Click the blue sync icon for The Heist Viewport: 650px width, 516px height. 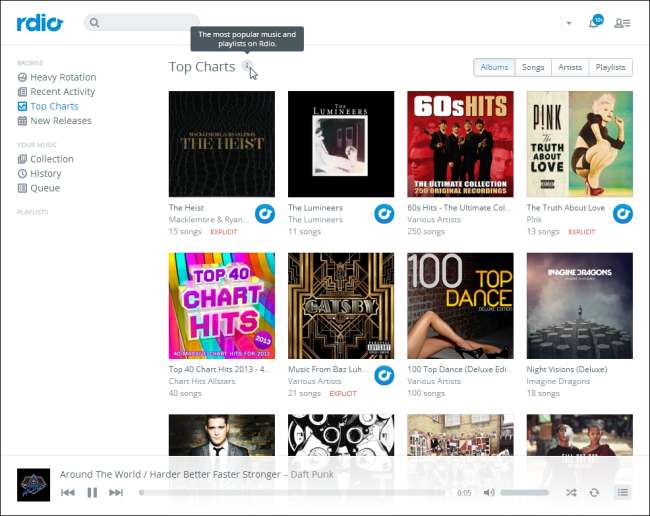[265, 214]
